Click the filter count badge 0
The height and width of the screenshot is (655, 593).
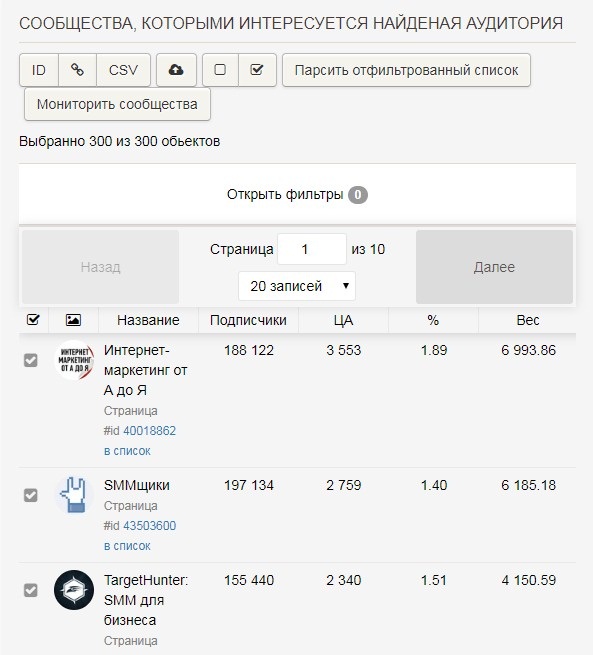point(358,195)
